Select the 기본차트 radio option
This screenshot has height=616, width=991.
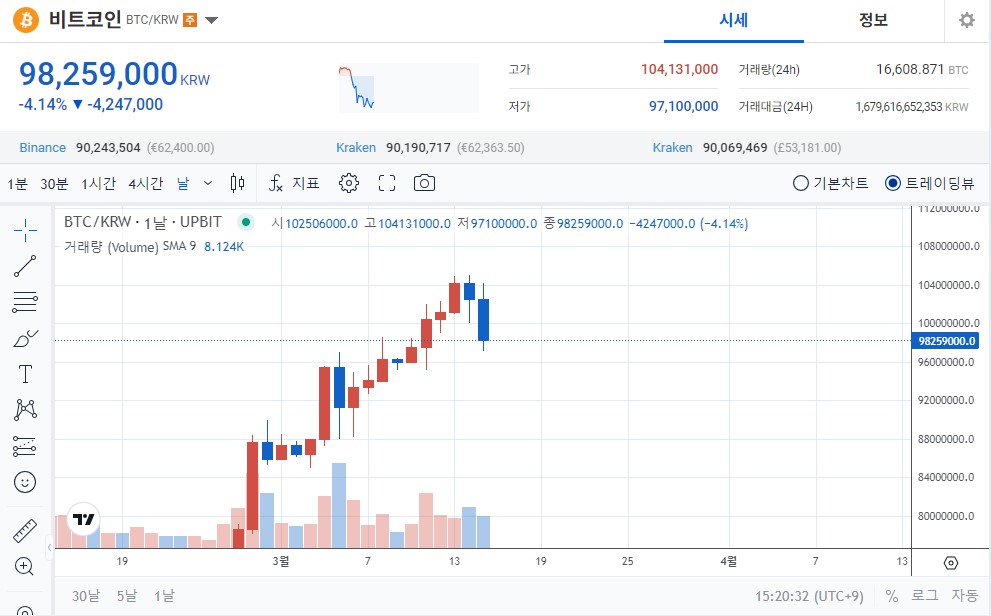tap(830, 183)
